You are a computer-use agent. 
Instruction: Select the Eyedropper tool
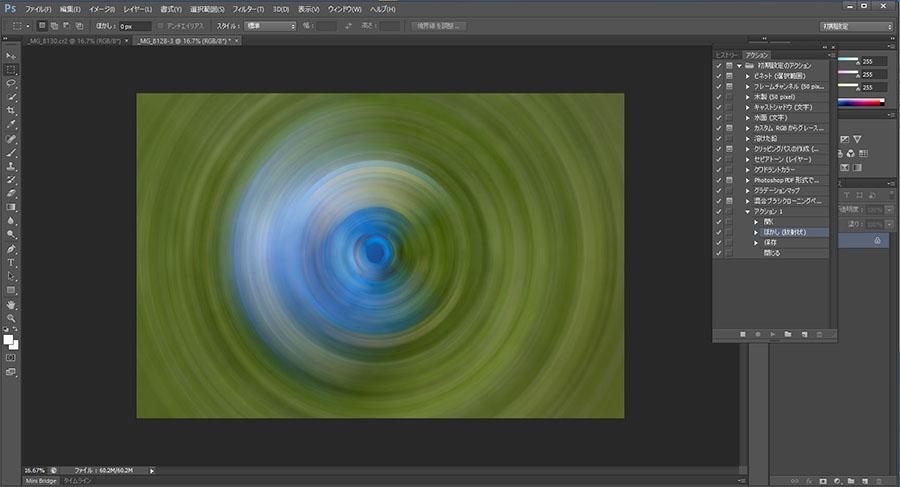pyautogui.click(x=11, y=125)
